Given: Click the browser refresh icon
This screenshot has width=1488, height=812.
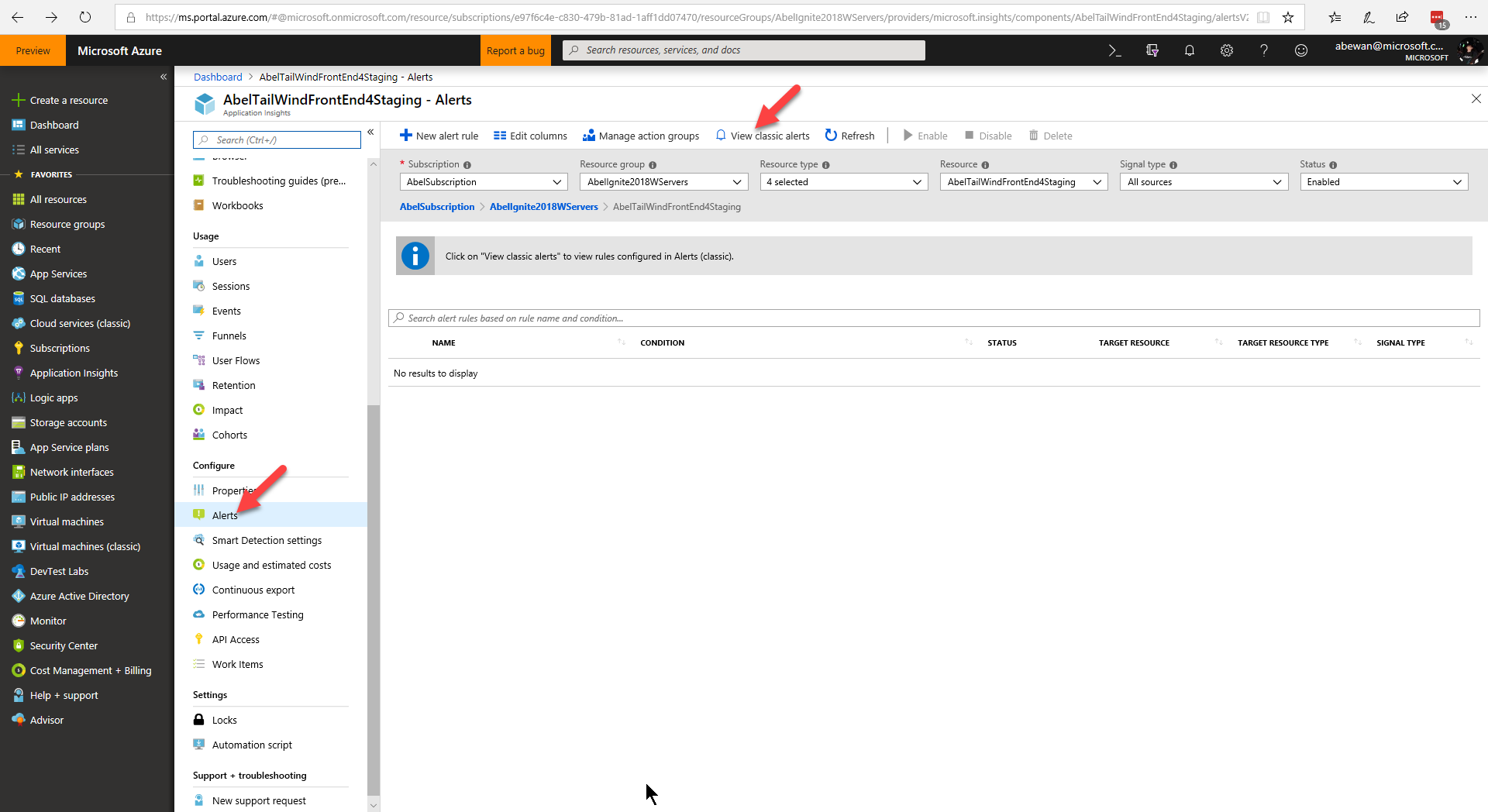Looking at the screenshot, I should click(85, 17).
